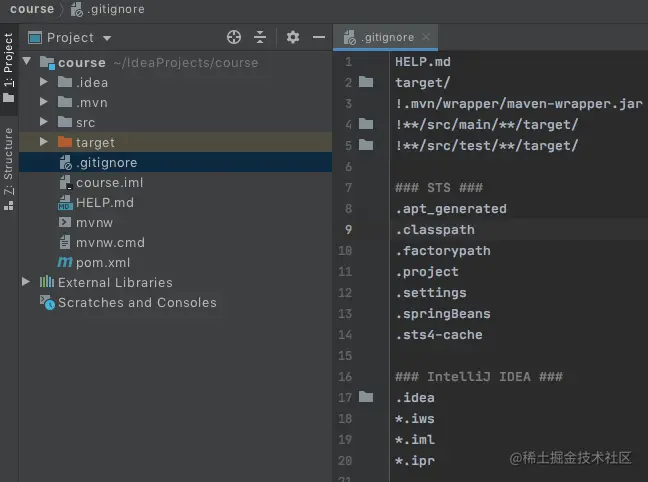
Task: Click the course module folder icon
Action: click(47, 62)
